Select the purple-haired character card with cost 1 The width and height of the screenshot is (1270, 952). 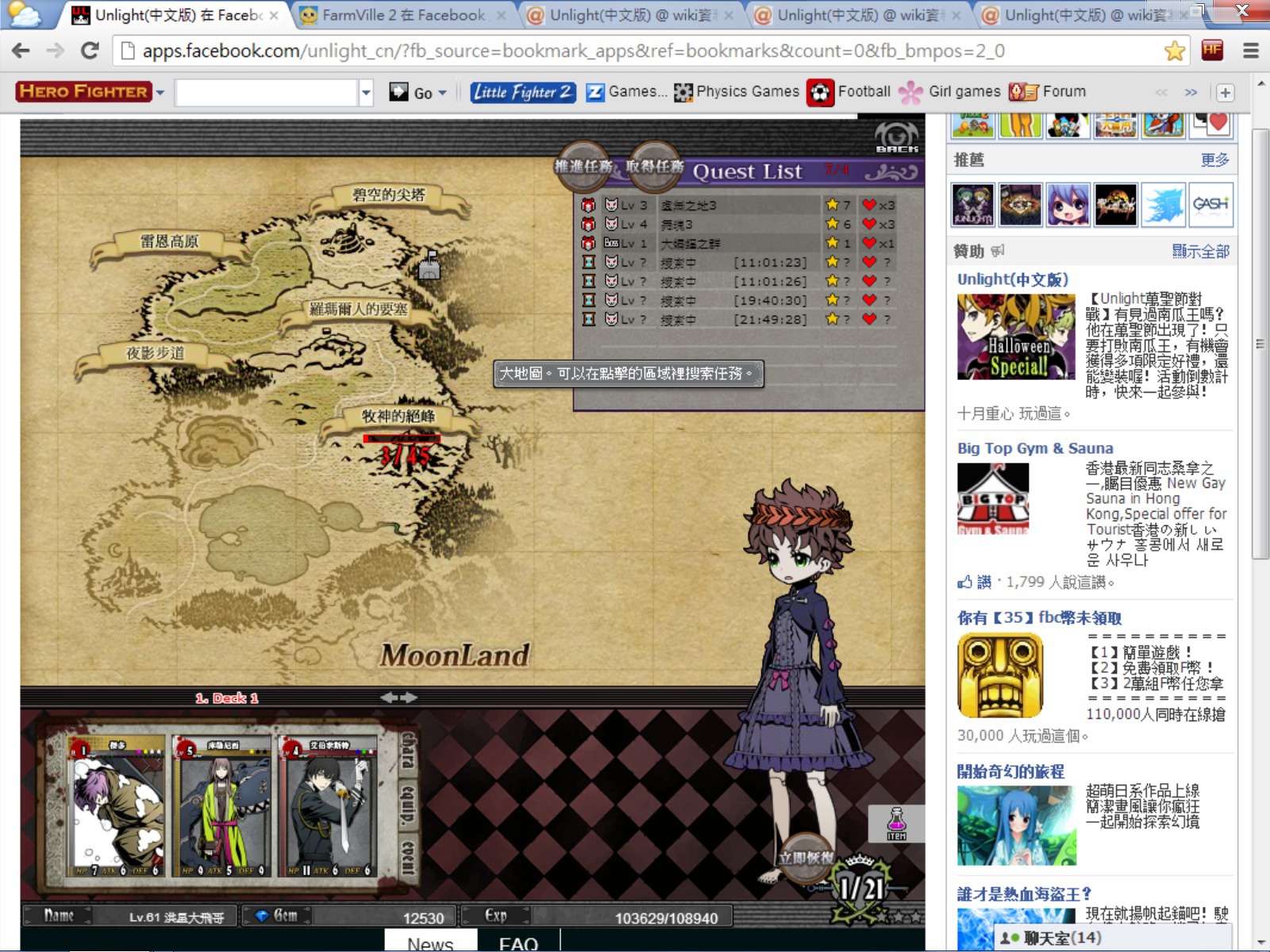coord(117,807)
